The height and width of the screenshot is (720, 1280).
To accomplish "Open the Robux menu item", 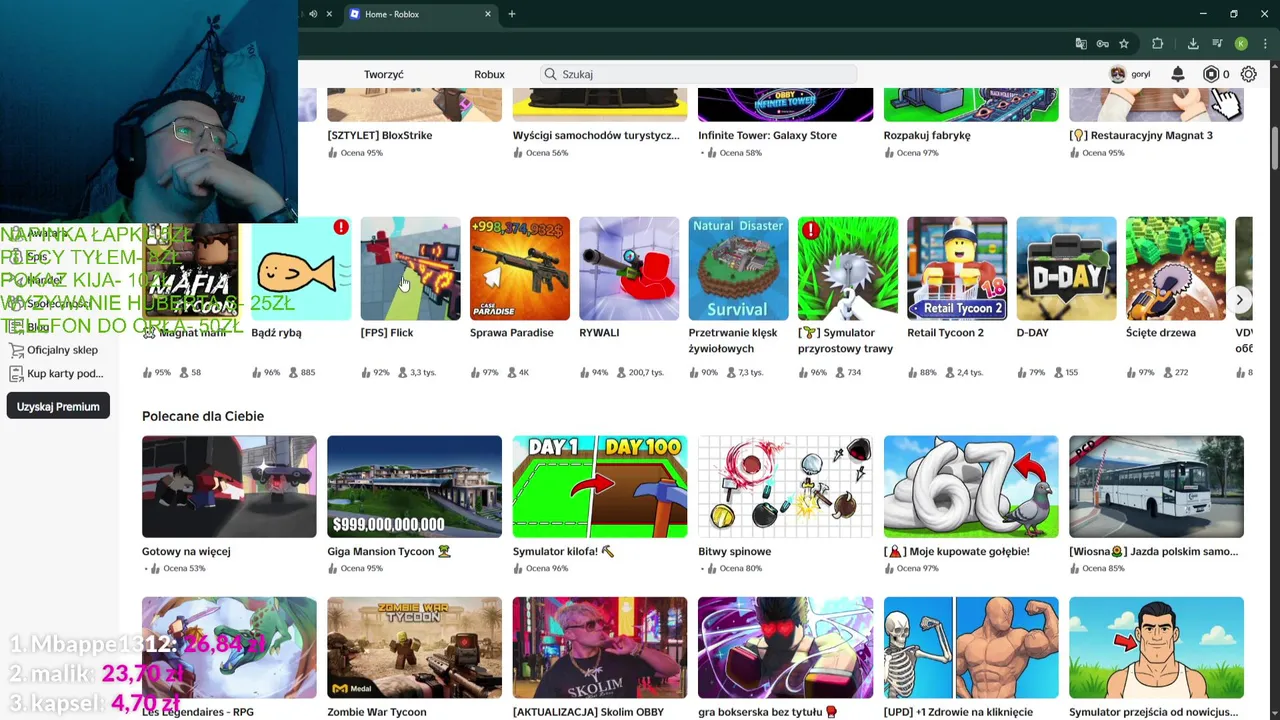I will pos(489,74).
